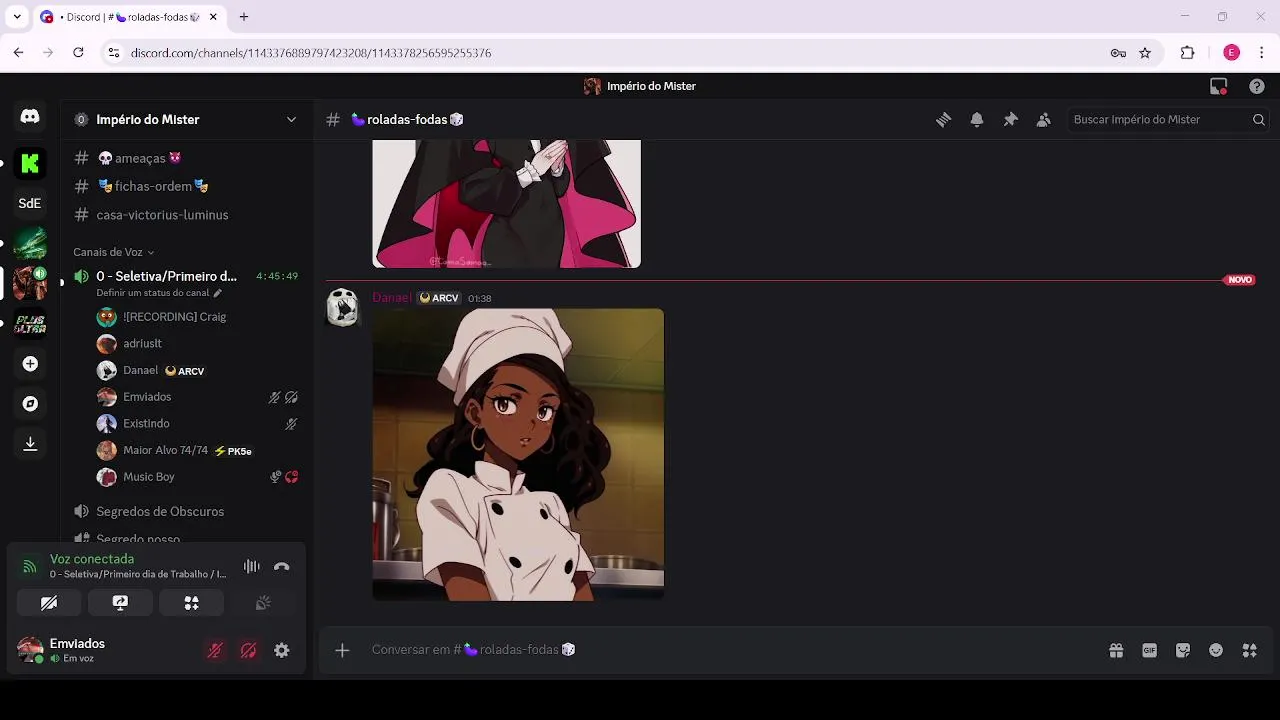Click Danael username in message

coord(391,298)
